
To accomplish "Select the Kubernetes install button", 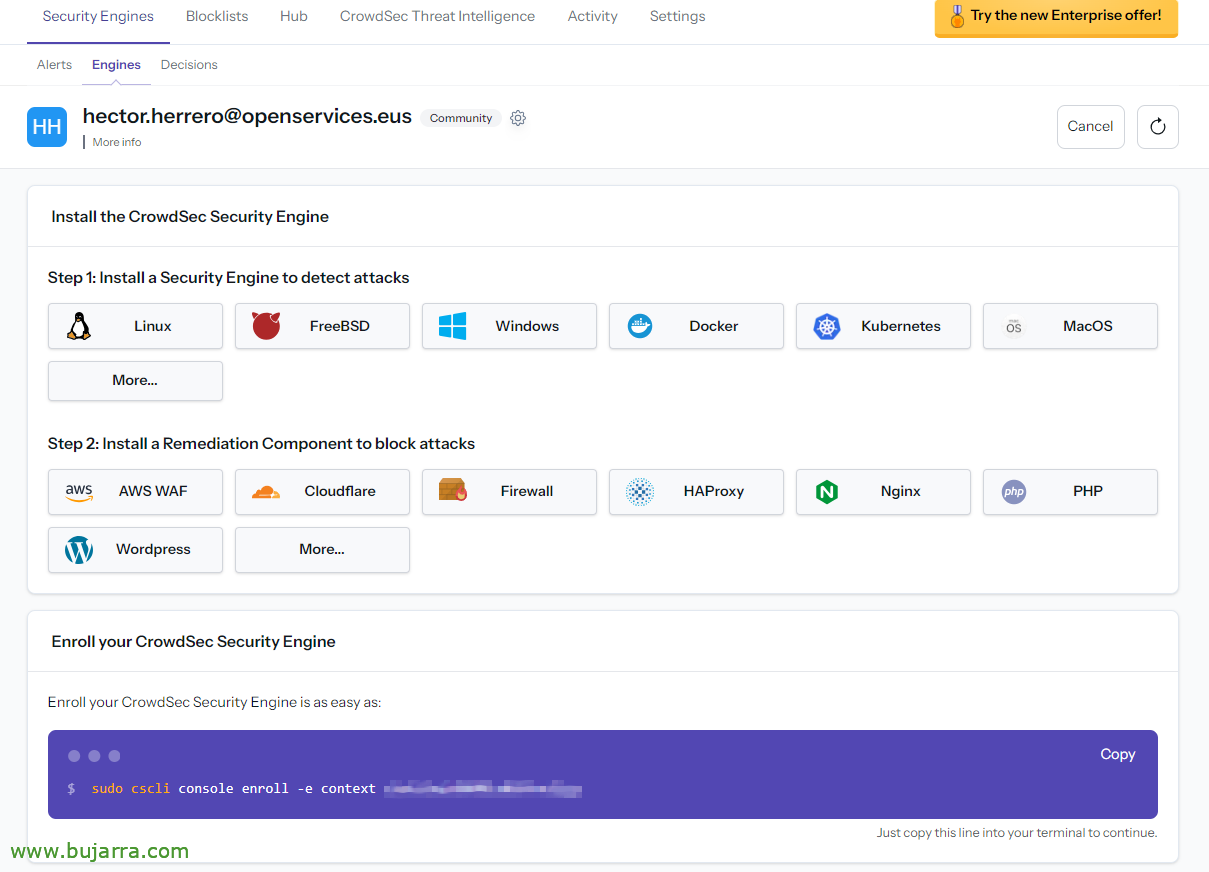I will tap(883, 326).
